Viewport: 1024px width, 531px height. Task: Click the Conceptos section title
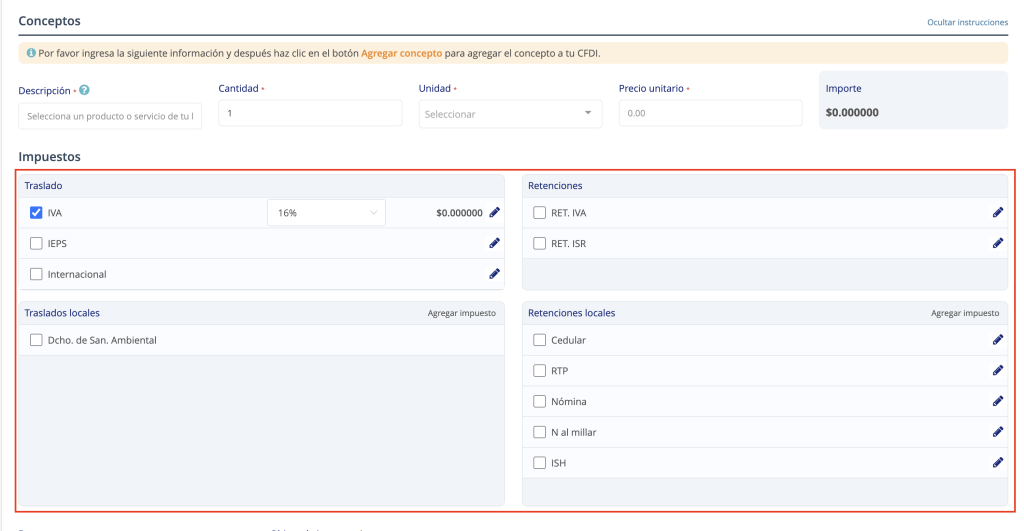tap(50, 21)
